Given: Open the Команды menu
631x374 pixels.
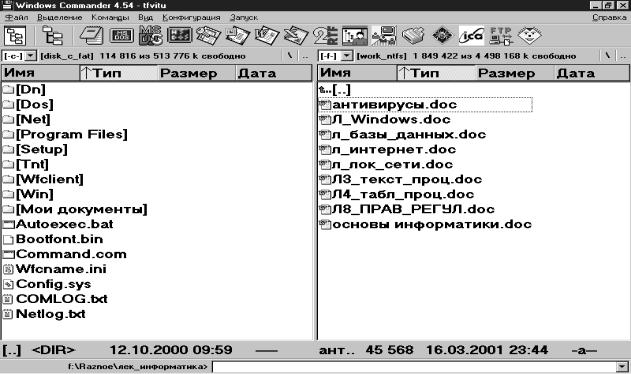Looking at the screenshot, I should 110,17.
